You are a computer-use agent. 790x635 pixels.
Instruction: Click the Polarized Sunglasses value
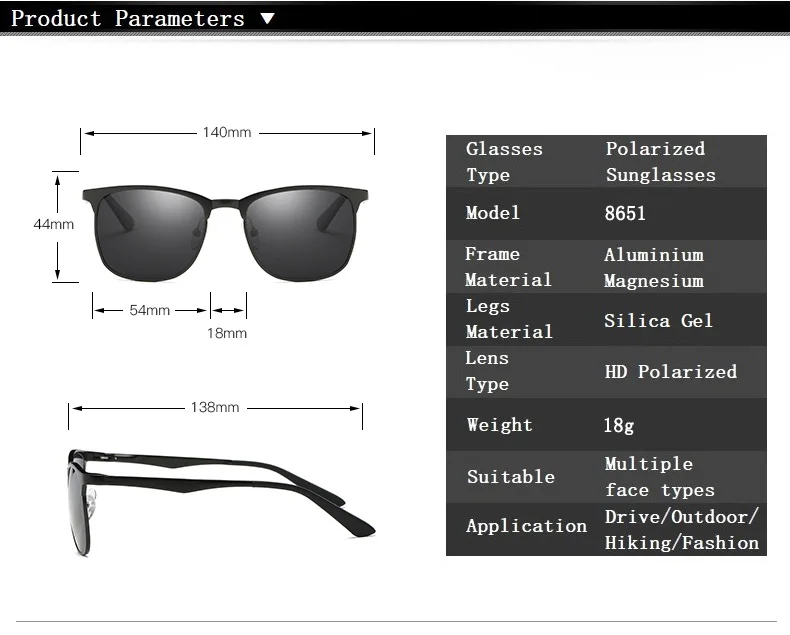(661, 162)
